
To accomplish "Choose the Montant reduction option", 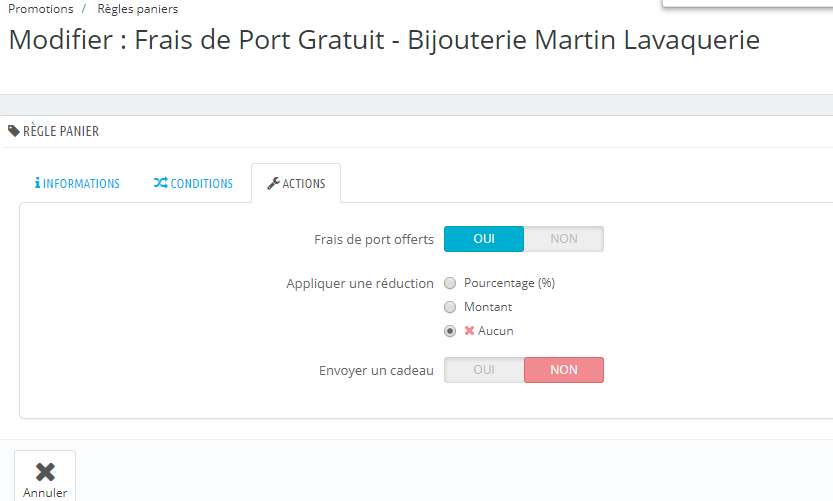I will click(x=450, y=307).
